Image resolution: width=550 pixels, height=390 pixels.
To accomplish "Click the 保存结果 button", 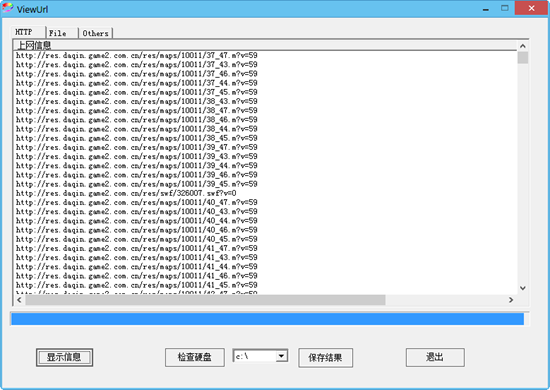I will [326, 358].
